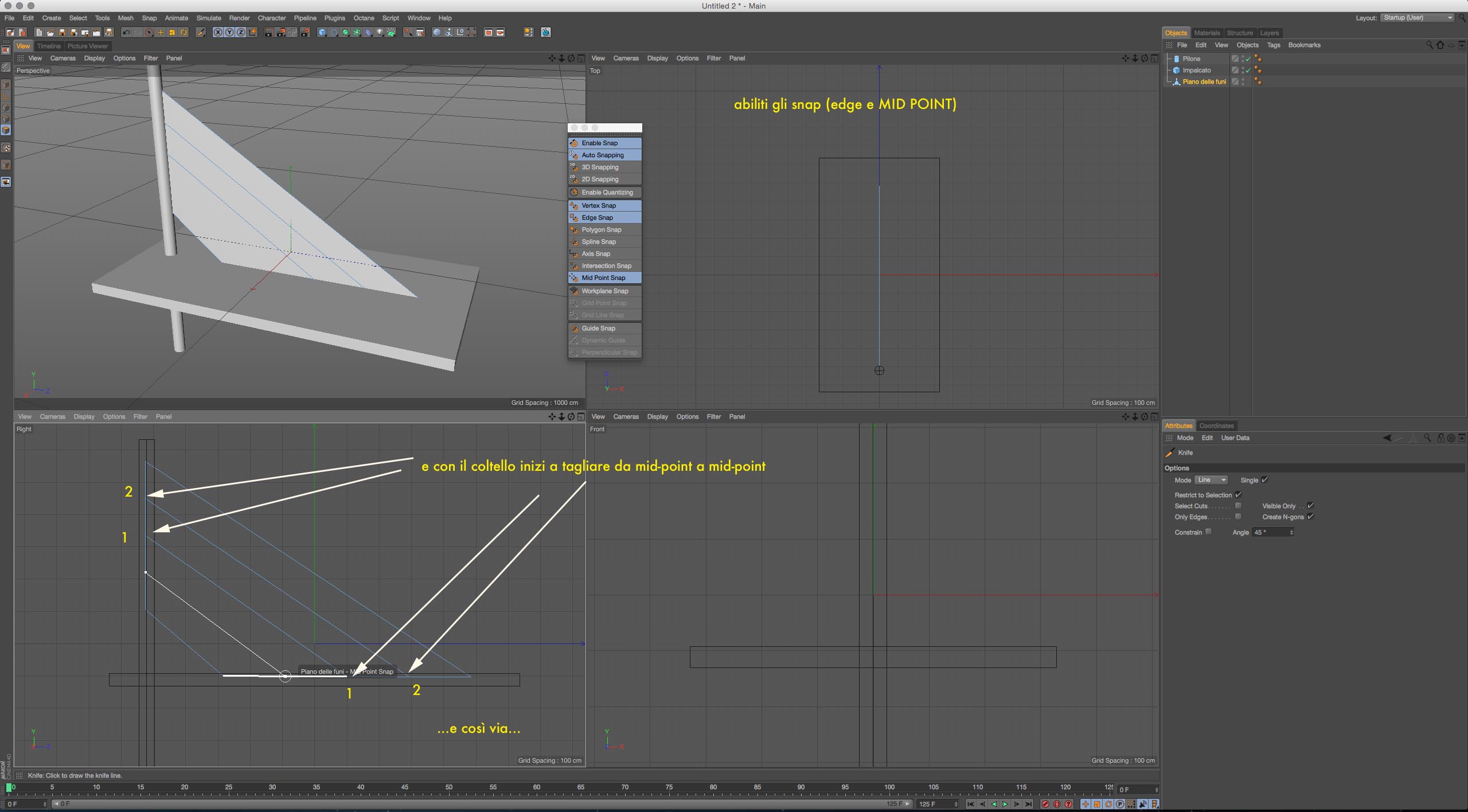
Task: Open the Simulate menu
Action: [209, 18]
